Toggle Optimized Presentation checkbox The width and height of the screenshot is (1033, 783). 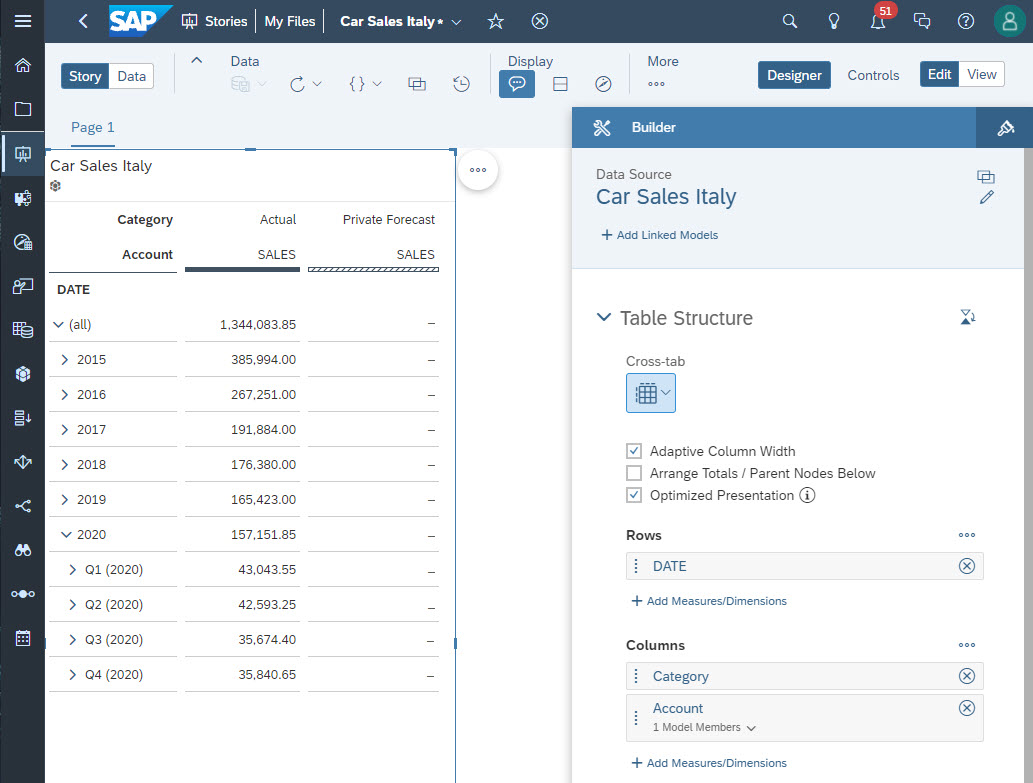coord(634,495)
